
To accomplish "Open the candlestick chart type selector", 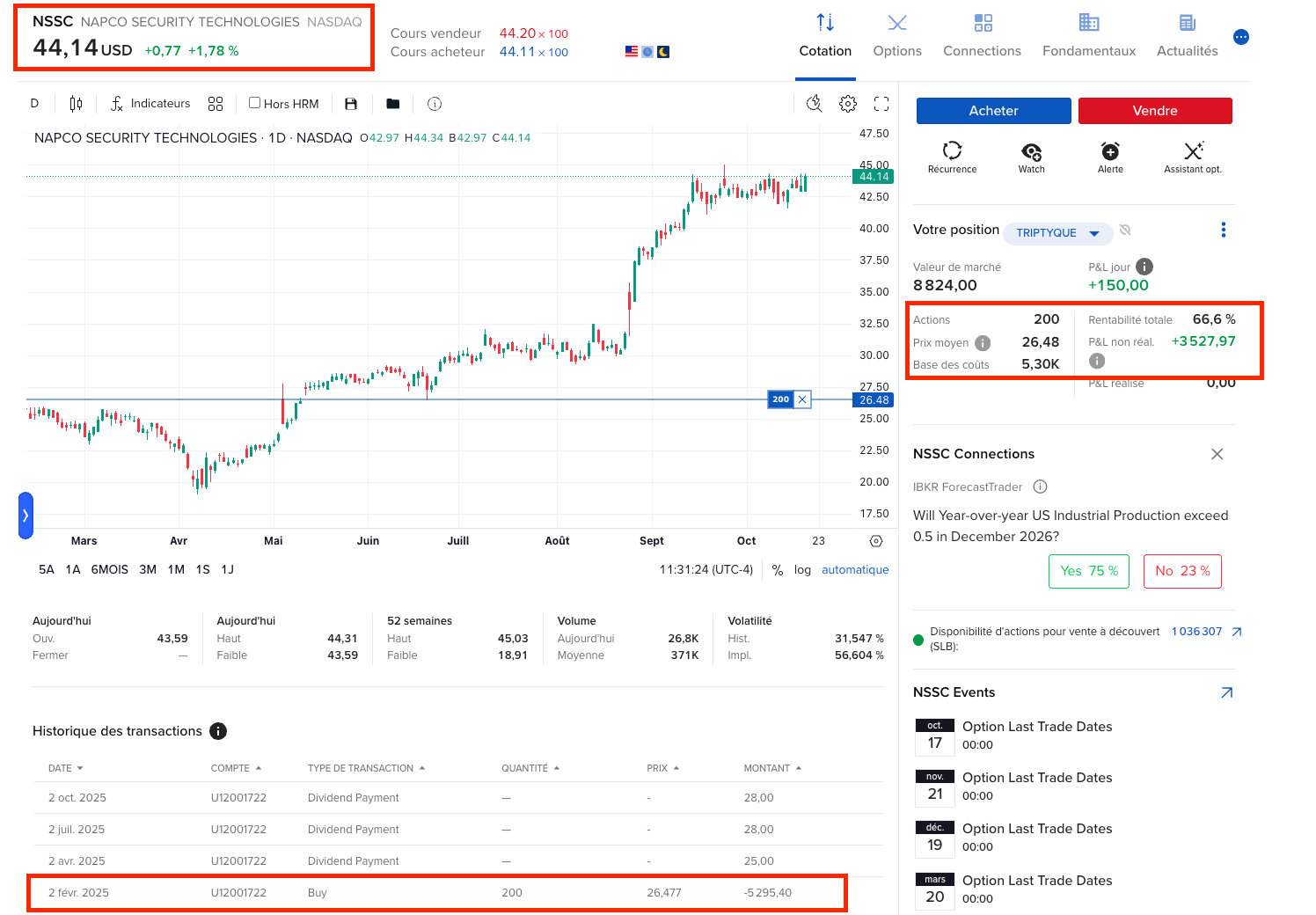I will pos(76,104).
